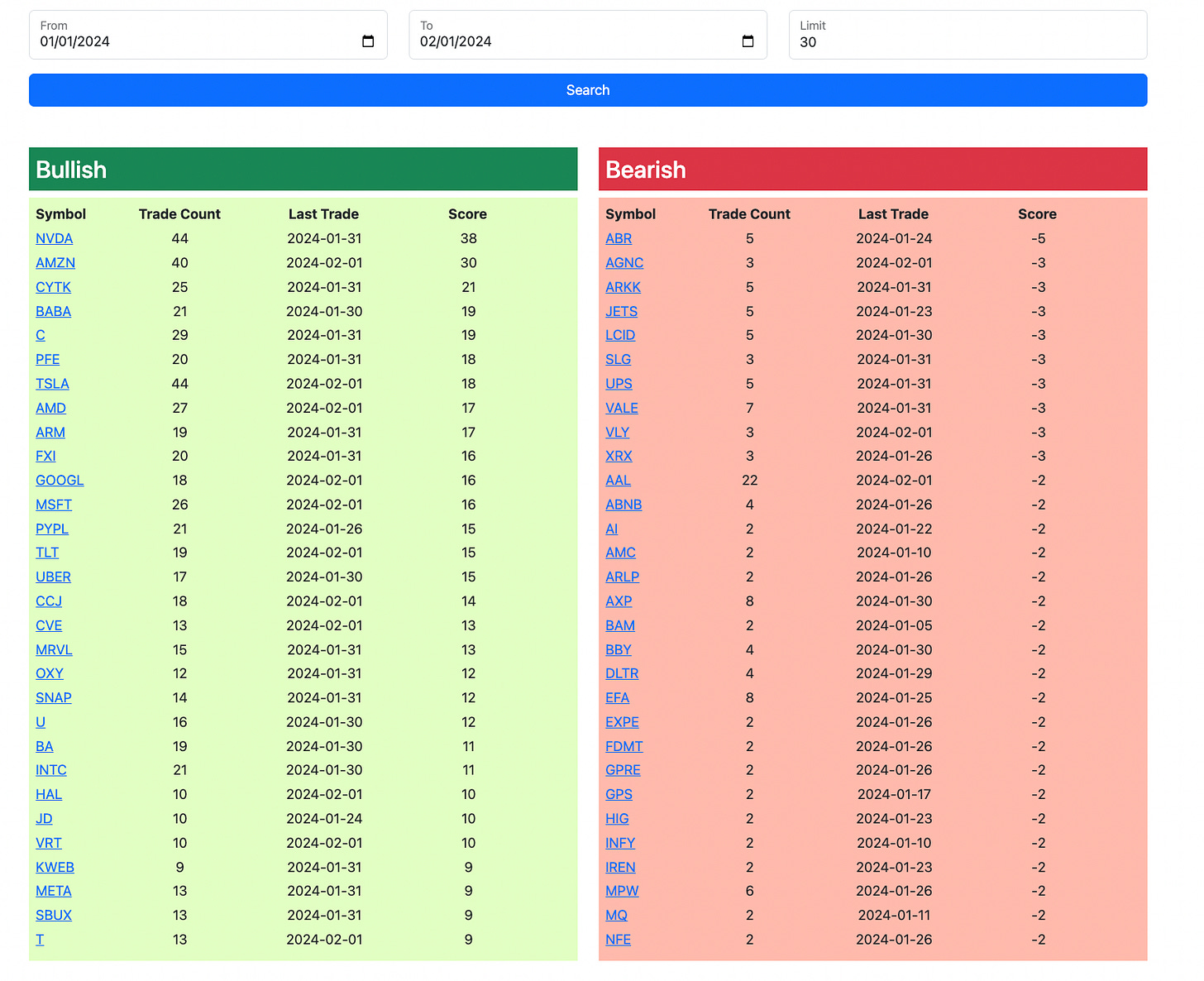Open the TSLA symbol link
The height and width of the screenshot is (981, 1204).
[52, 384]
